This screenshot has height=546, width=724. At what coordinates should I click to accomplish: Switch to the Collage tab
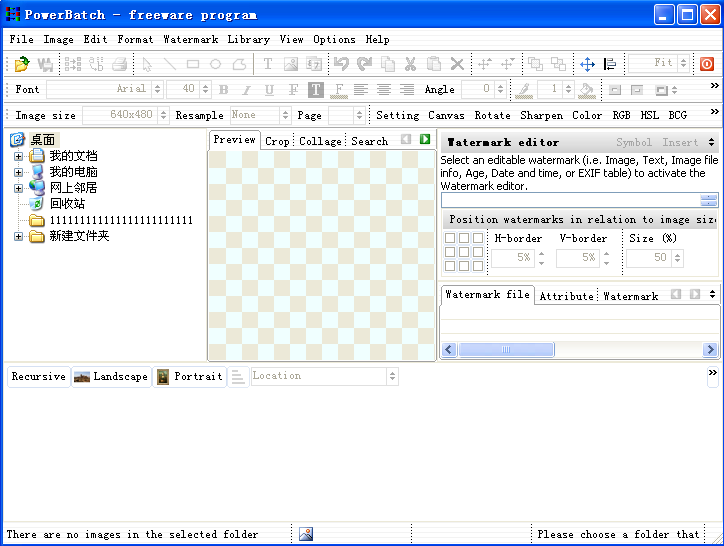(320, 141)
